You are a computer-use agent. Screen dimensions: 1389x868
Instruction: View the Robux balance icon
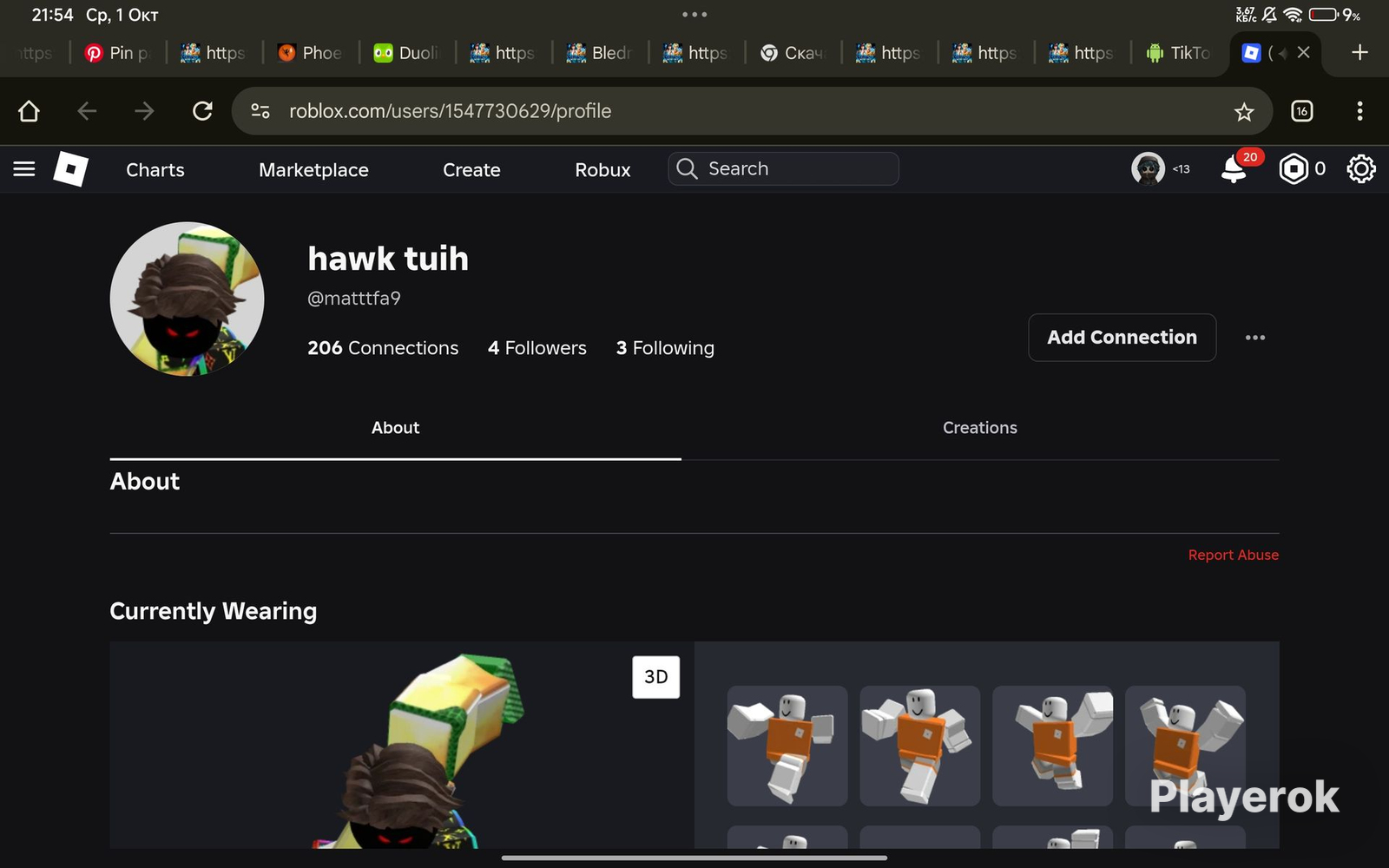[x=1294, y=168]
